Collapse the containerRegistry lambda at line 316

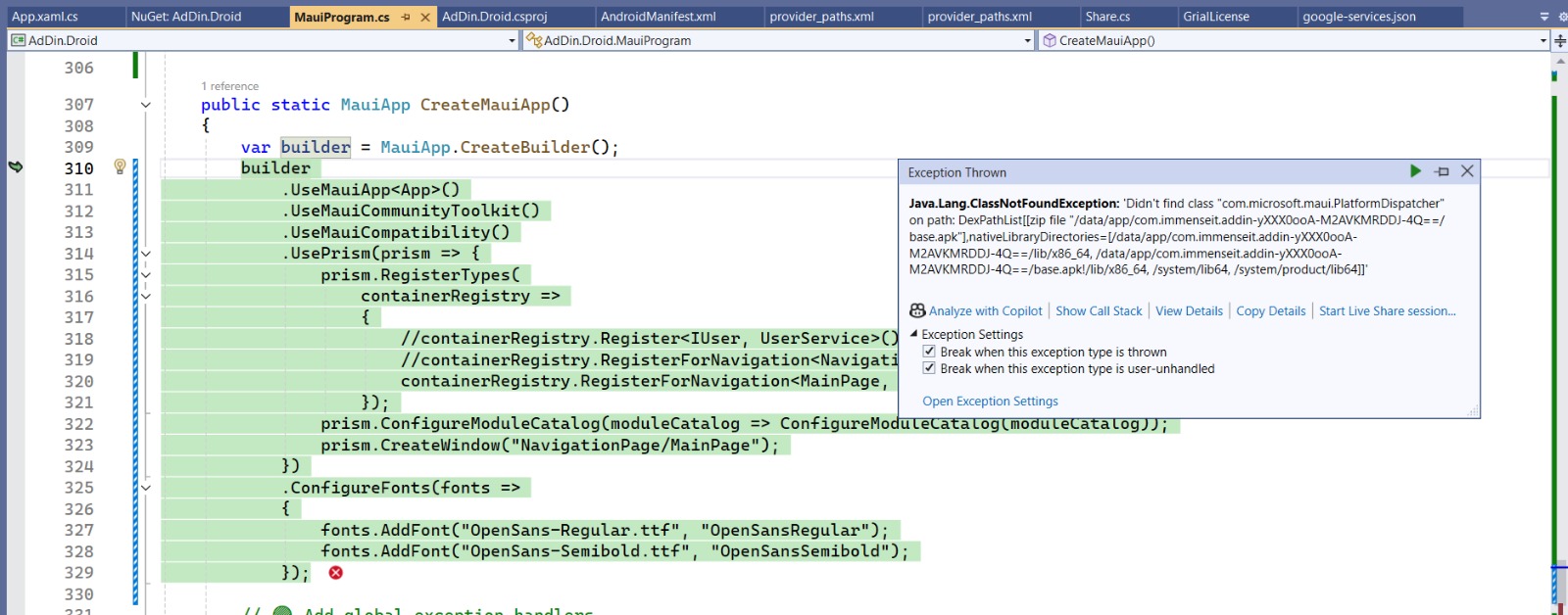[x=146, y=296]
